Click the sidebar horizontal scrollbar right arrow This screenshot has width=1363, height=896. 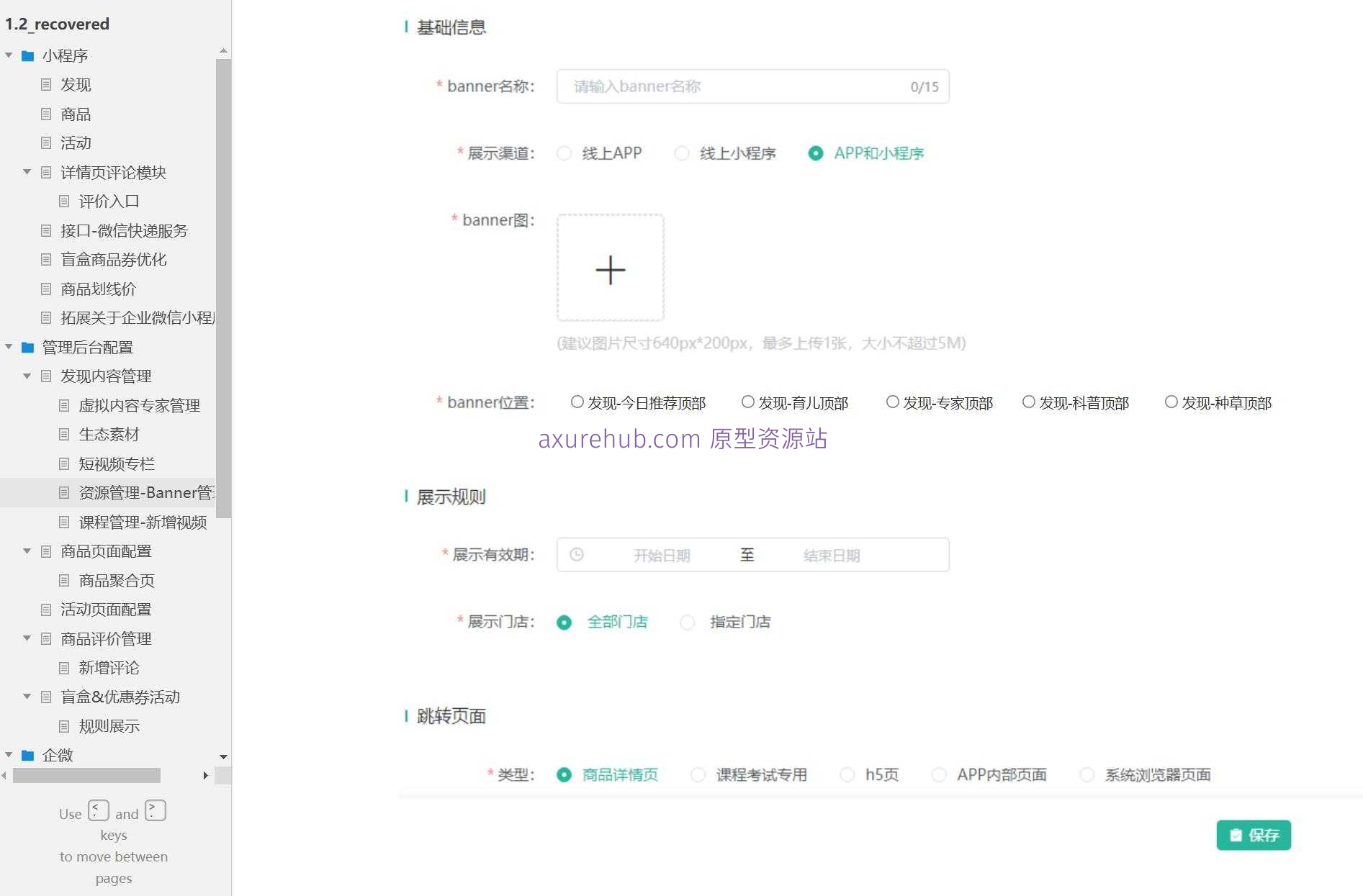click(x=206, y=776)
